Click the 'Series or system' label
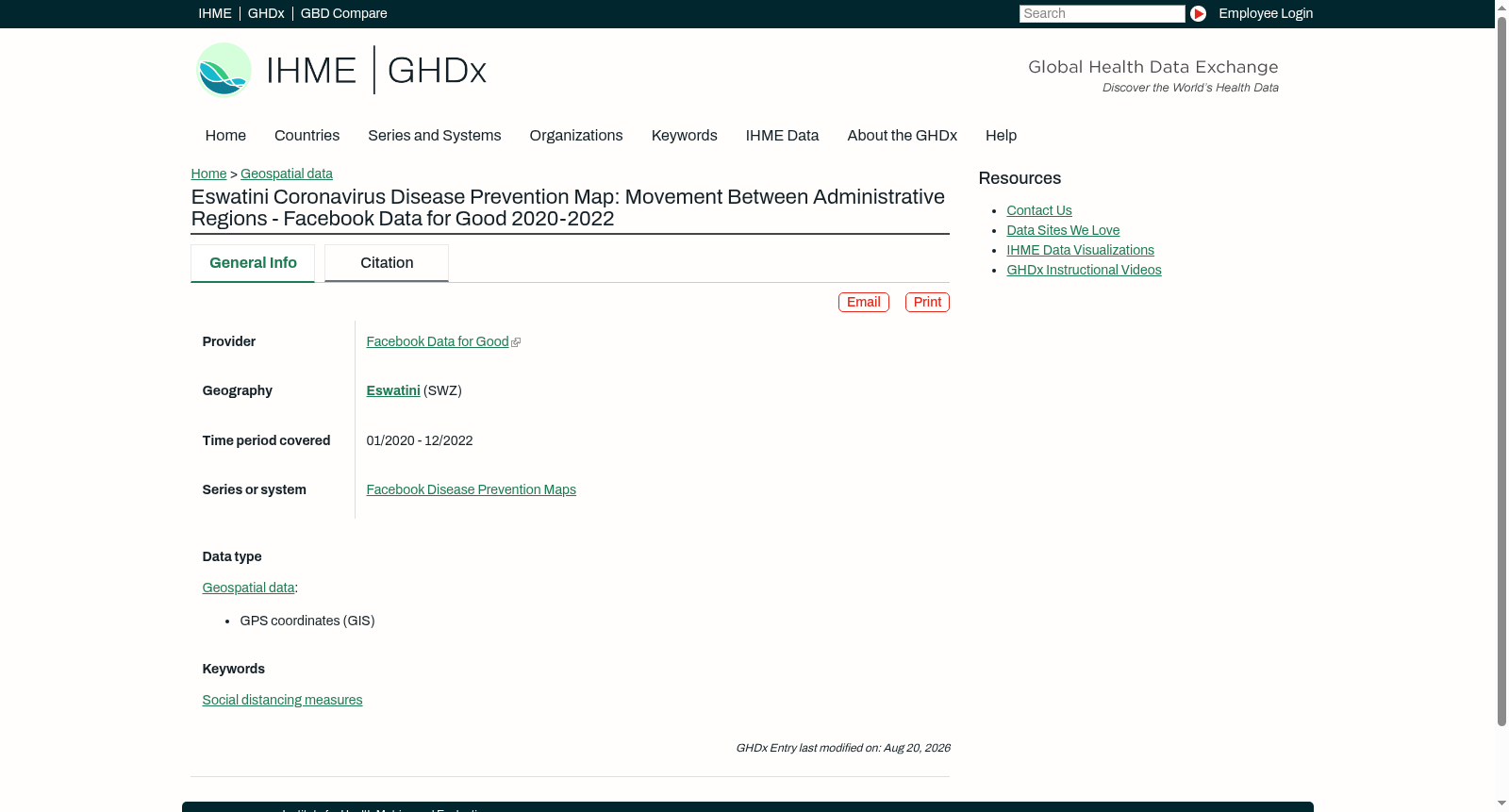The height and width of the screenshot is (812, 1509). pyautogui.click(x=254, y=489)
